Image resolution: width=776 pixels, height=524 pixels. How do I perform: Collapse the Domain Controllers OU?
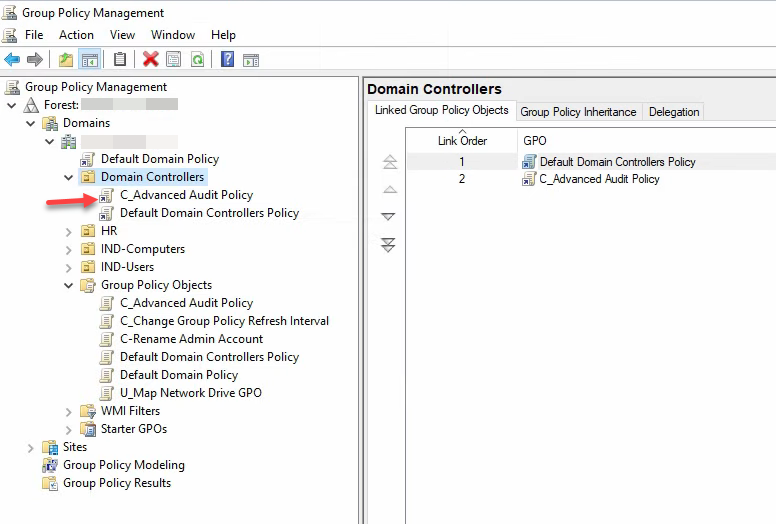68,177
